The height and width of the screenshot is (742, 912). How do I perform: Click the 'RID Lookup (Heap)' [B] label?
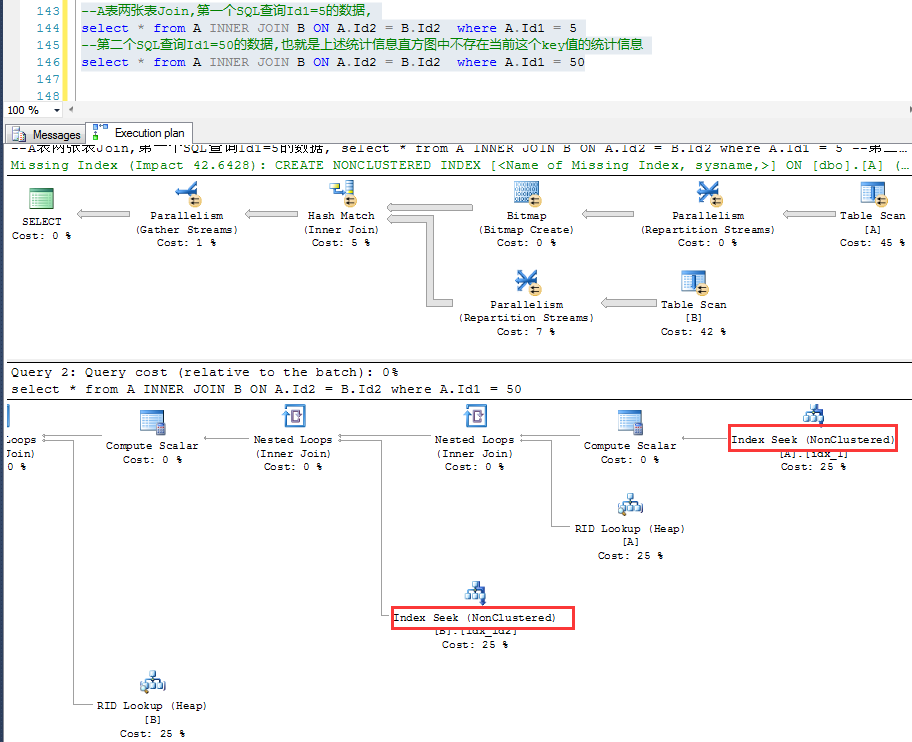[x=152, y=705]
